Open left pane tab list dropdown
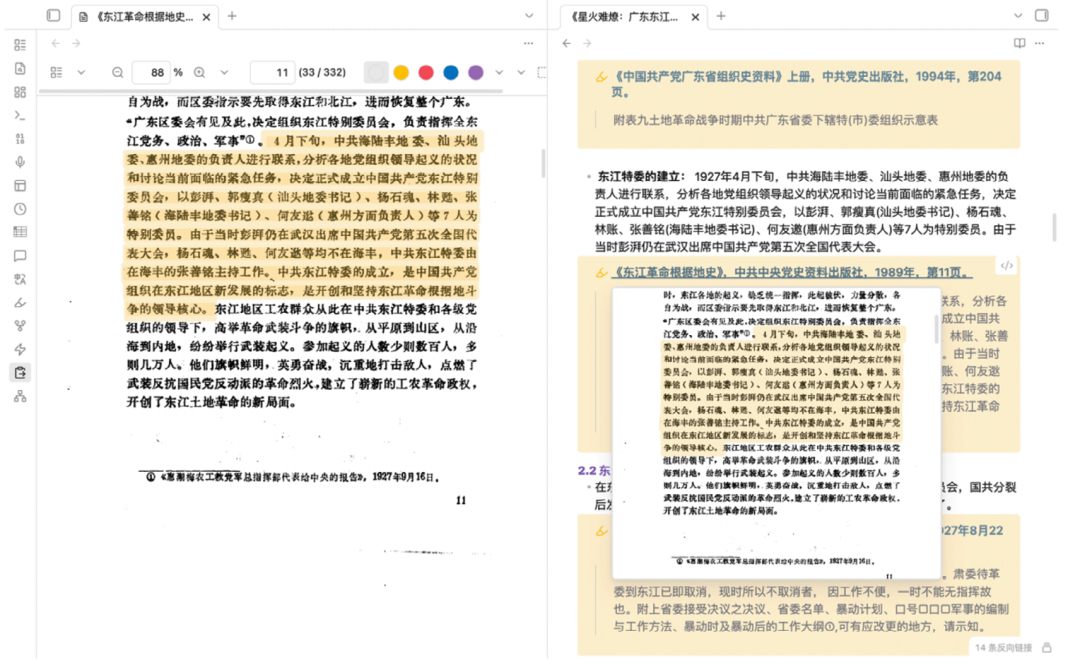Viewport: 1080px width, 670px height. [529, 16]
